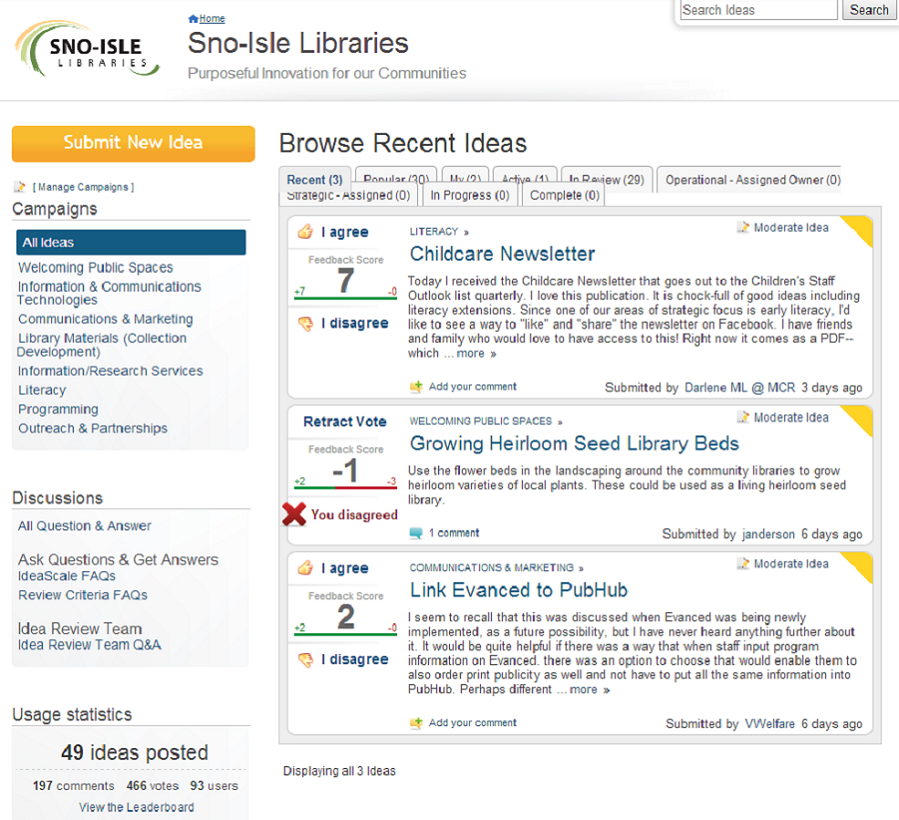Expand Childcare Newsletter text with more link

(x=476, y=353)
